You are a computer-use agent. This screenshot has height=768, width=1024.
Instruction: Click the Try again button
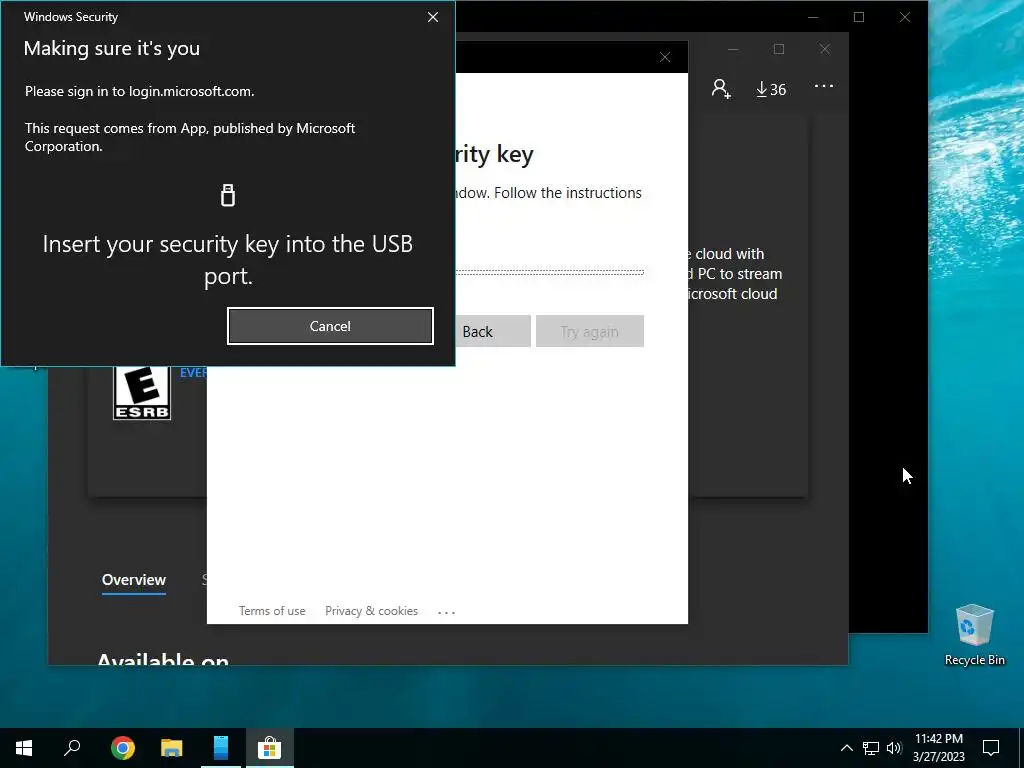pyautogui.click(x=590, y=331)
